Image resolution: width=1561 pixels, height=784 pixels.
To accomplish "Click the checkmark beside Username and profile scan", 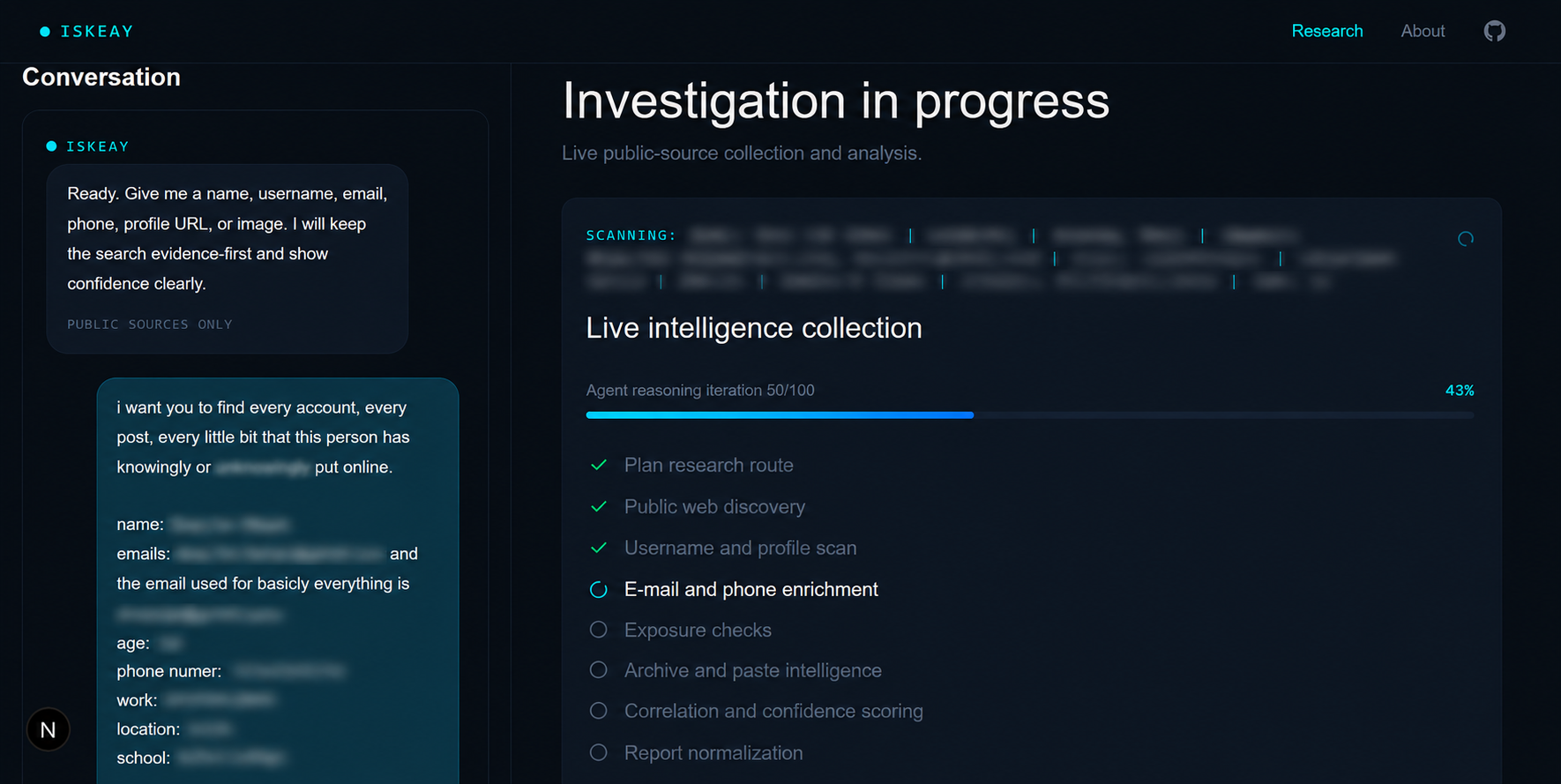I will pos(599,548).
